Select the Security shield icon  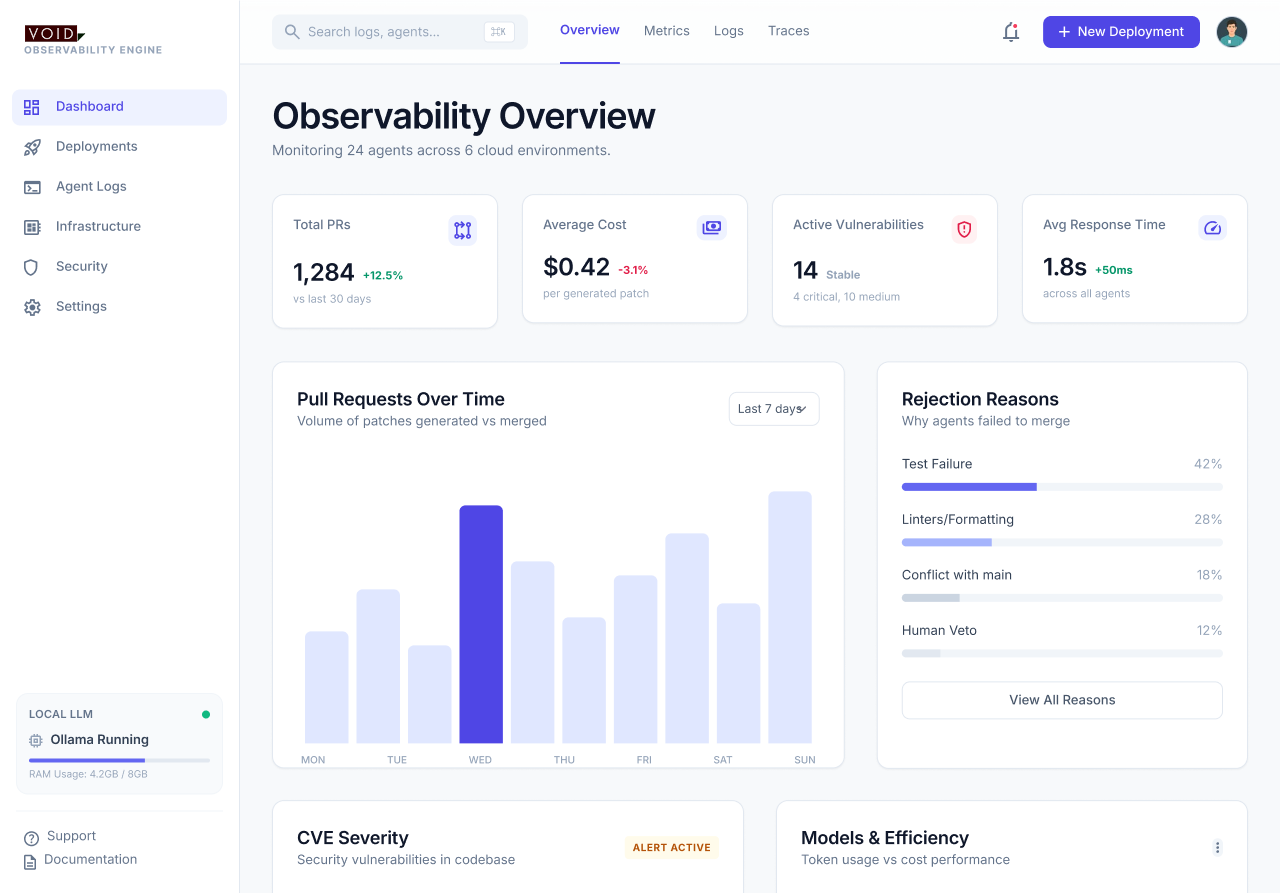(x=32, y=266)
